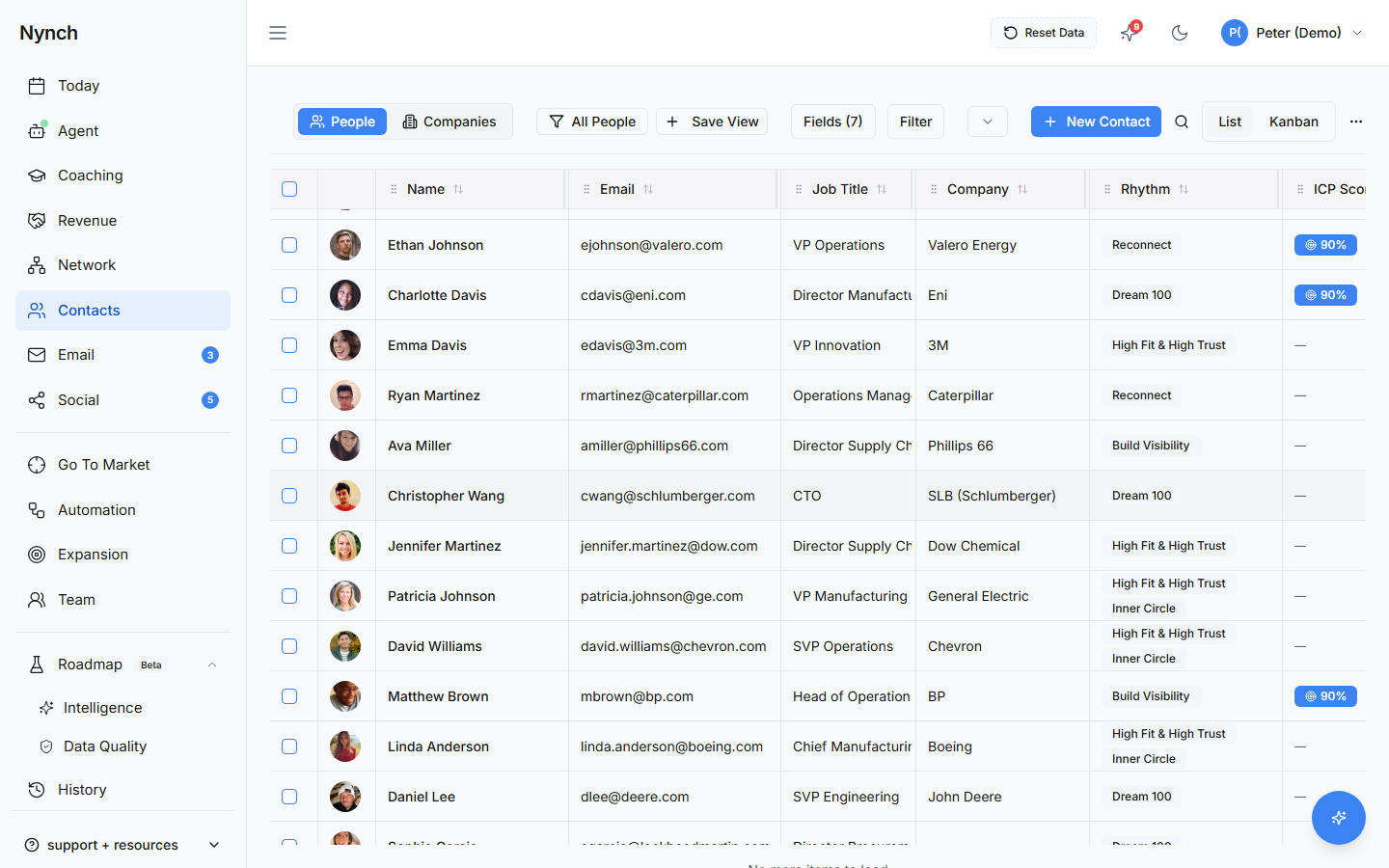
Task: Click Ethan Johnson's avatar photo
Action: click(345, 245)
